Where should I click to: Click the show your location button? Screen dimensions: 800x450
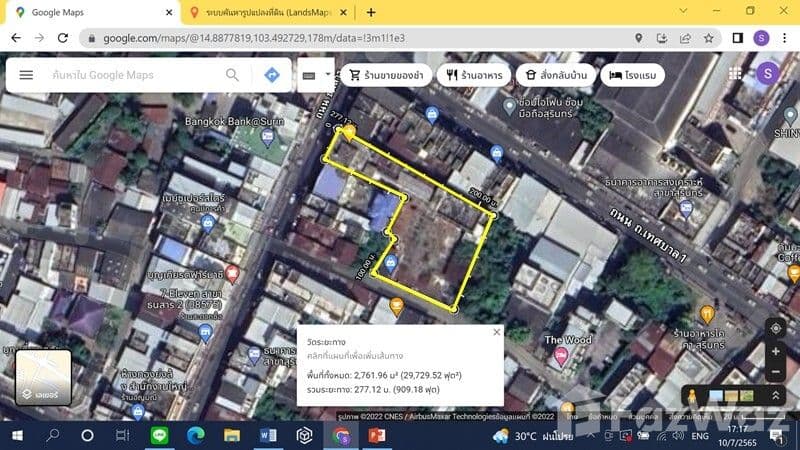(x=775, y=327)
